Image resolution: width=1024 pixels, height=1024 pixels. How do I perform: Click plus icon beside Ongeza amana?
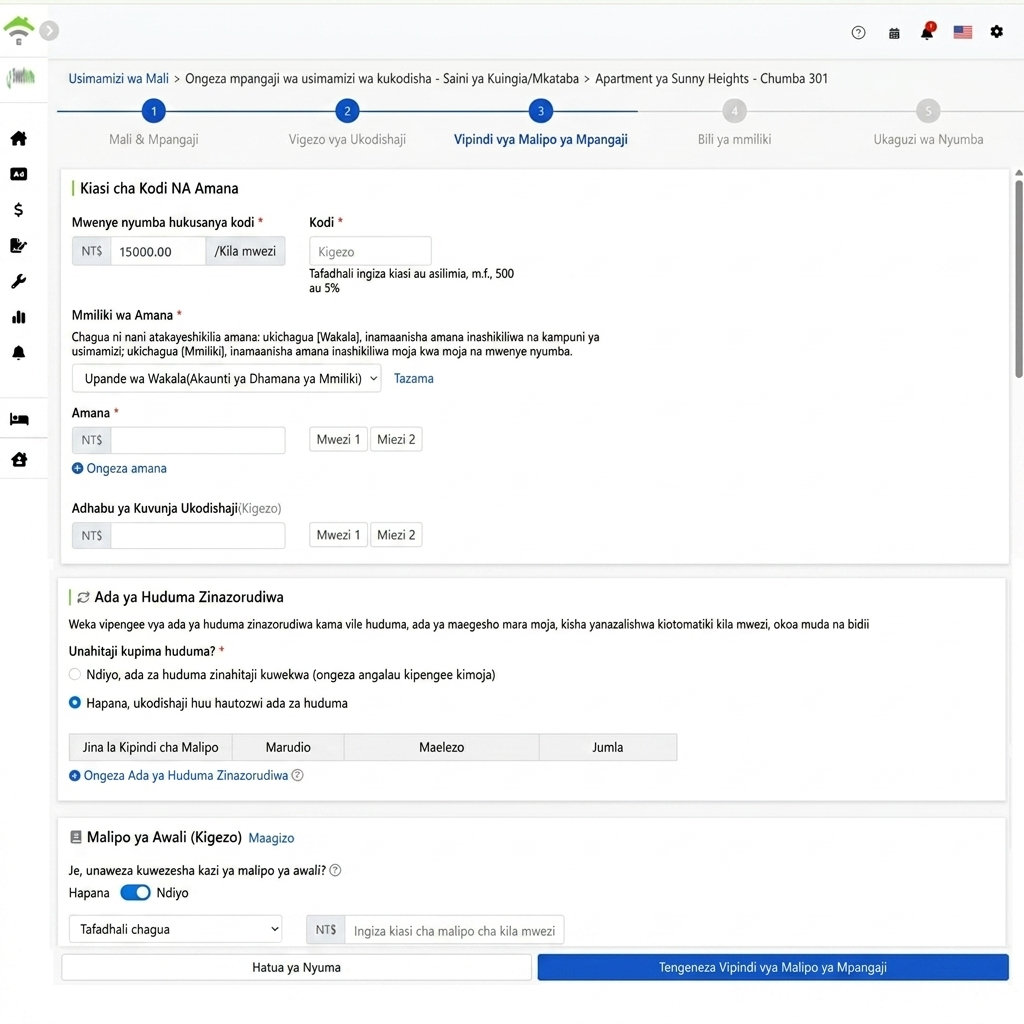coord(77,468)
